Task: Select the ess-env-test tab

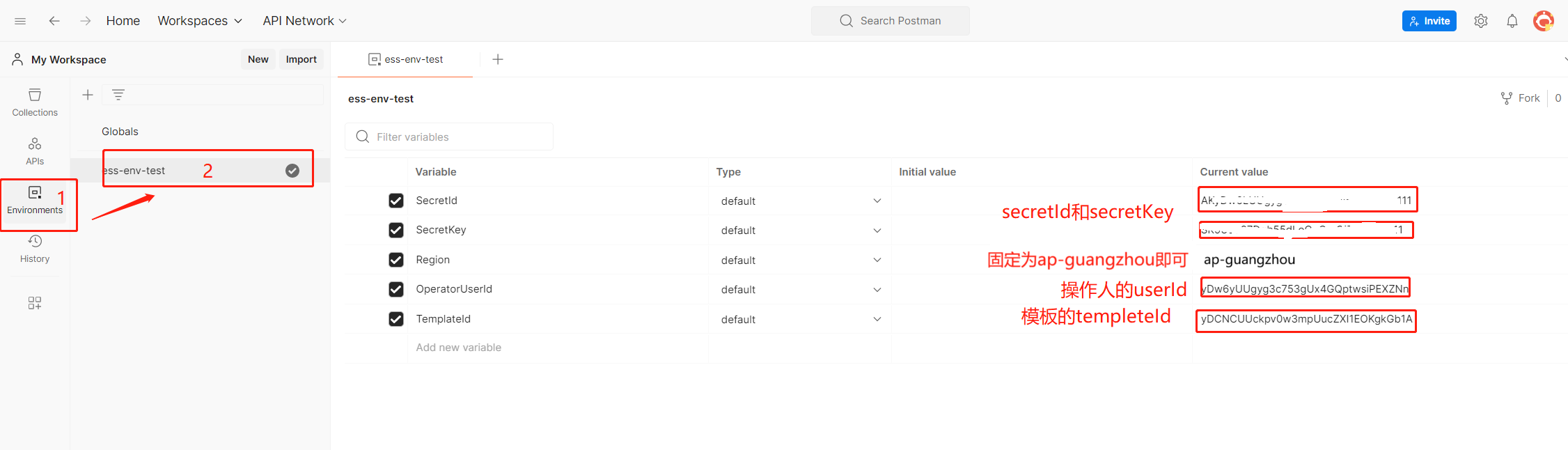Action: (405, 59)
